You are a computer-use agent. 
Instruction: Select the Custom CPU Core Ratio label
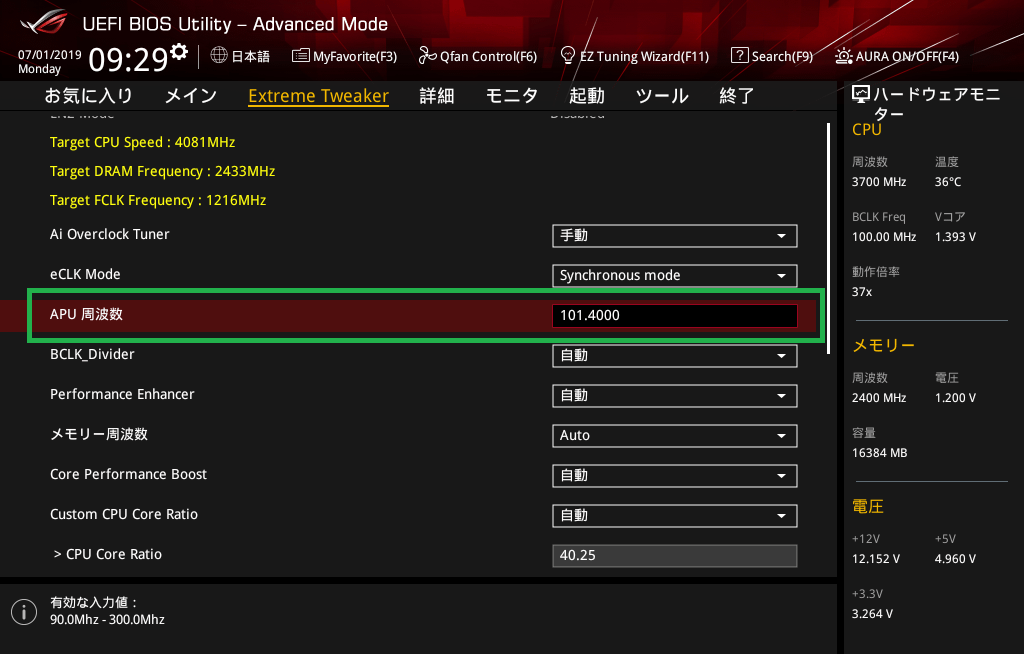124,514
